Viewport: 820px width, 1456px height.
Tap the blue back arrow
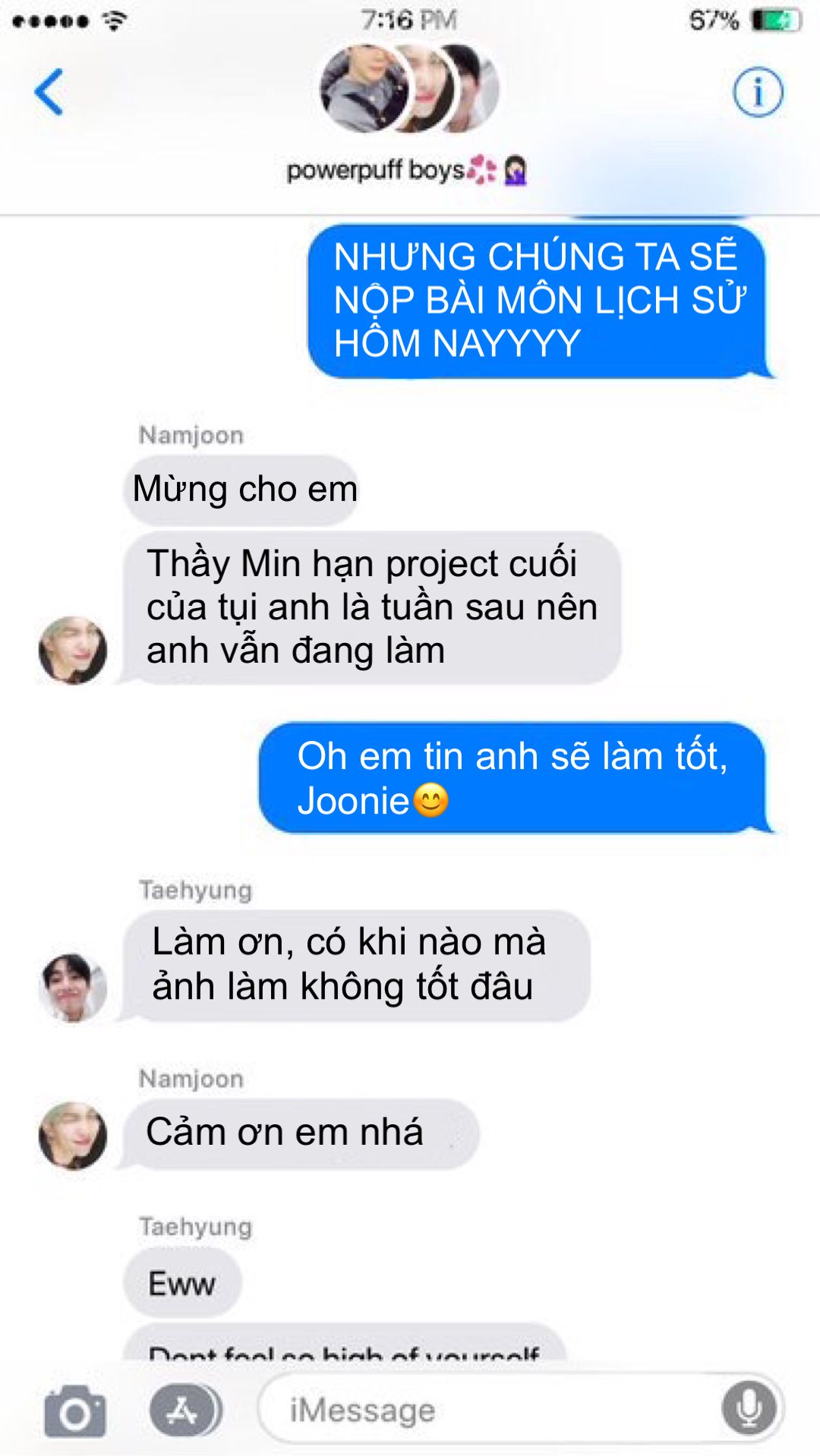(49, 93)
